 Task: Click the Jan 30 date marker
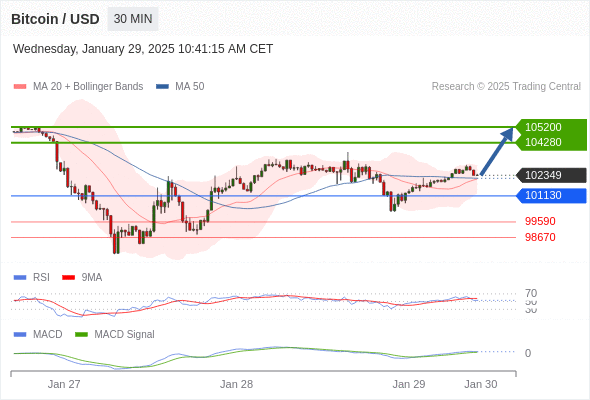[481, 384]
